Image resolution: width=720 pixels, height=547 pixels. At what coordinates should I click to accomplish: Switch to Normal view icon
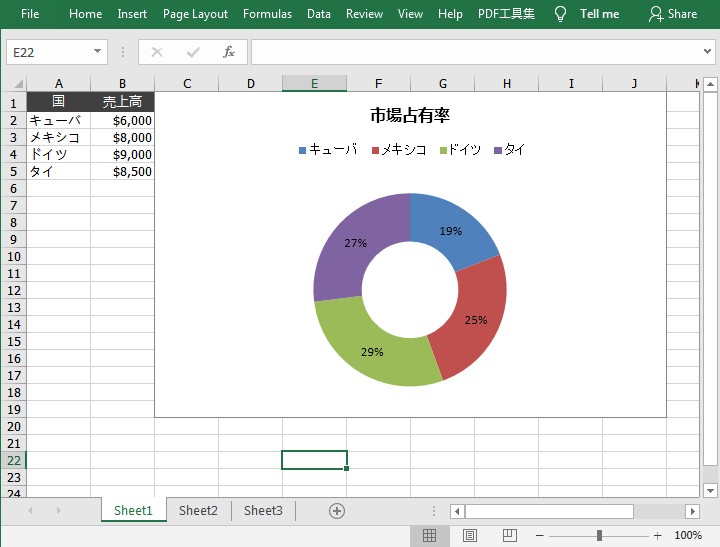[429, 535]
